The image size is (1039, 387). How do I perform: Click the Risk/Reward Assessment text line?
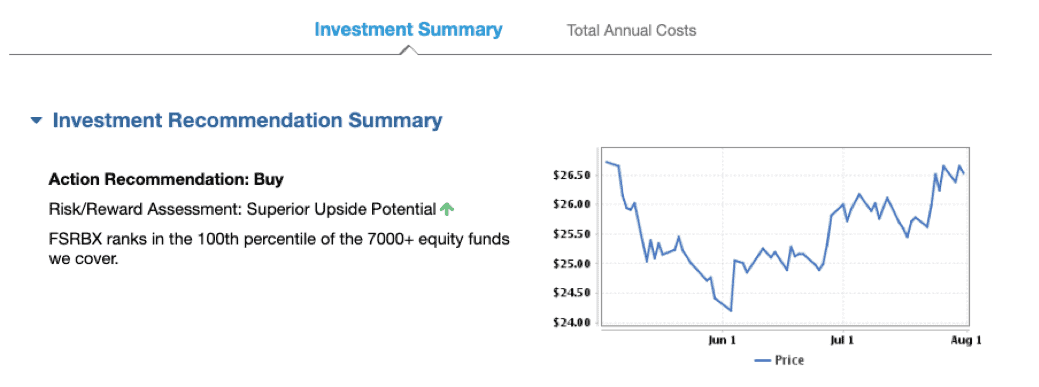[x=243, y=209]
